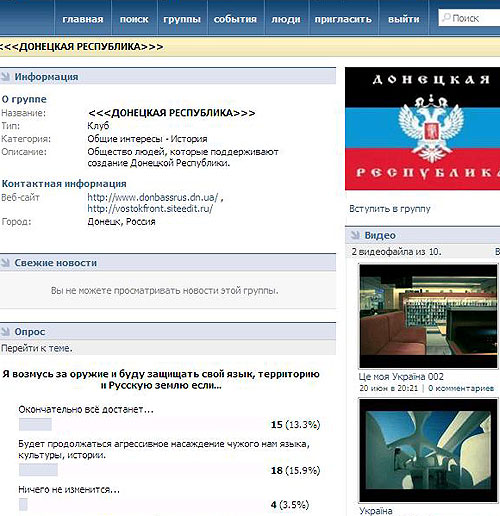Click the 2 видеофайла из 10 text

point(396,252)
